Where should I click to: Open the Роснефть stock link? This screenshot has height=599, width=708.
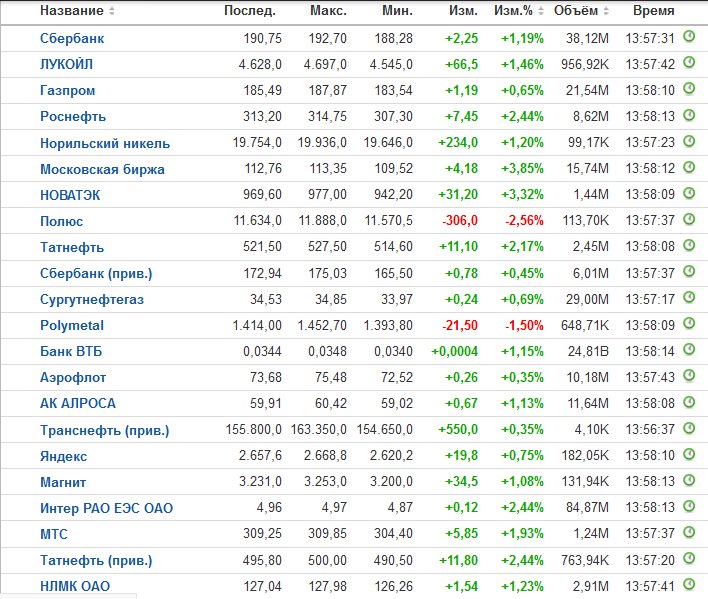click(x=73, y=116)
